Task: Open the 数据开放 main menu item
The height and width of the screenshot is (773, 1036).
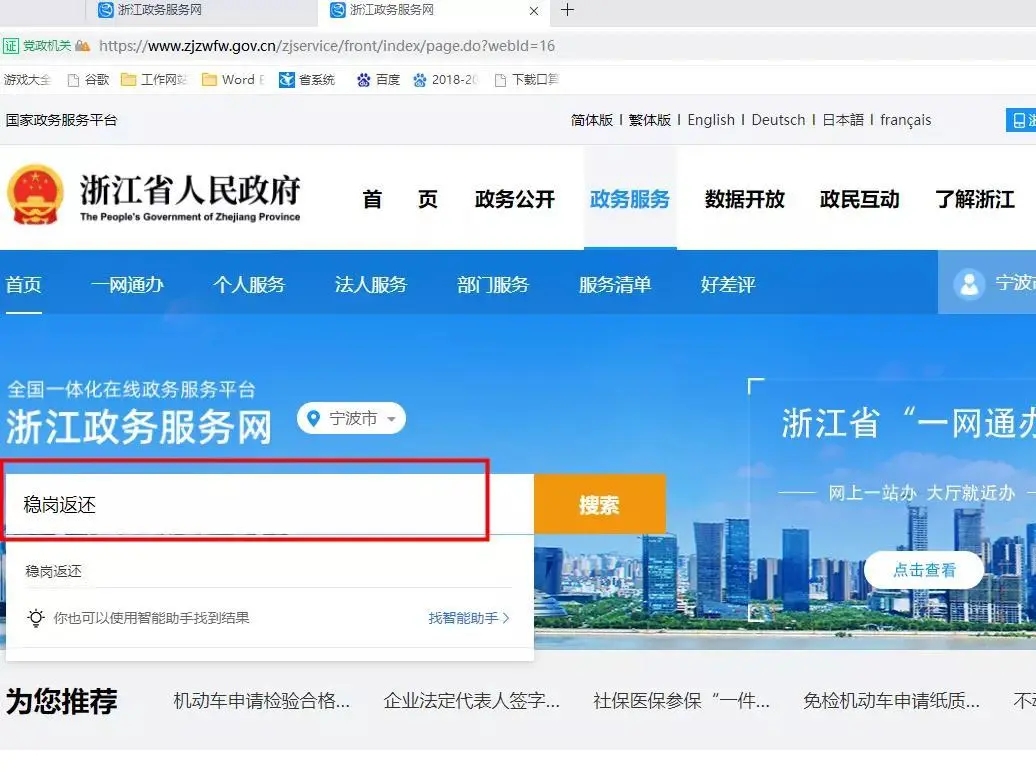Action: click(745, 199)
